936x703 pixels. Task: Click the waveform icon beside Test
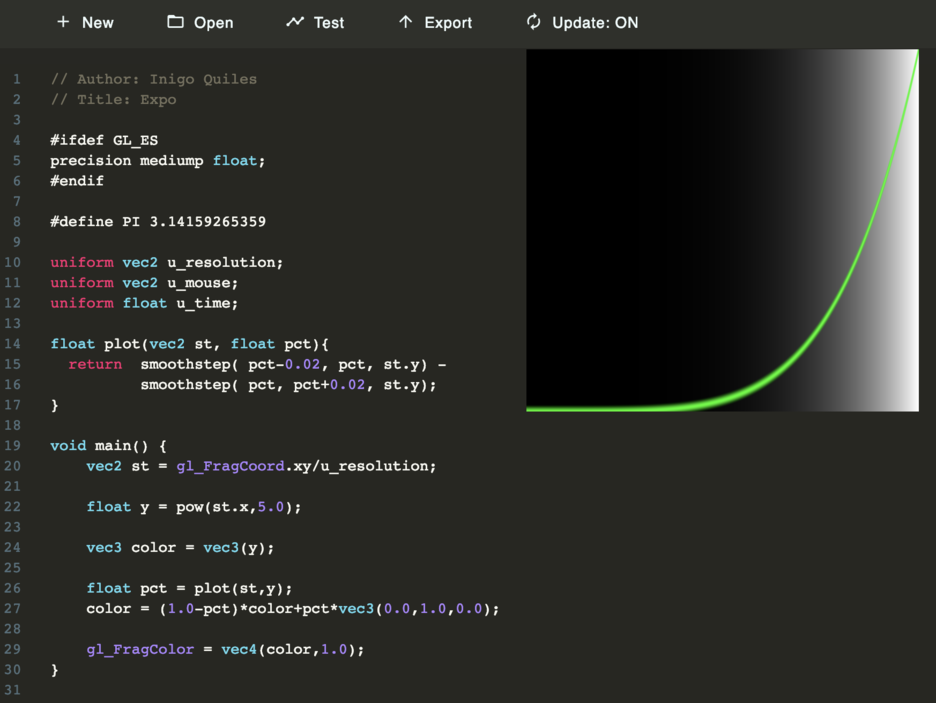point(294,22)
